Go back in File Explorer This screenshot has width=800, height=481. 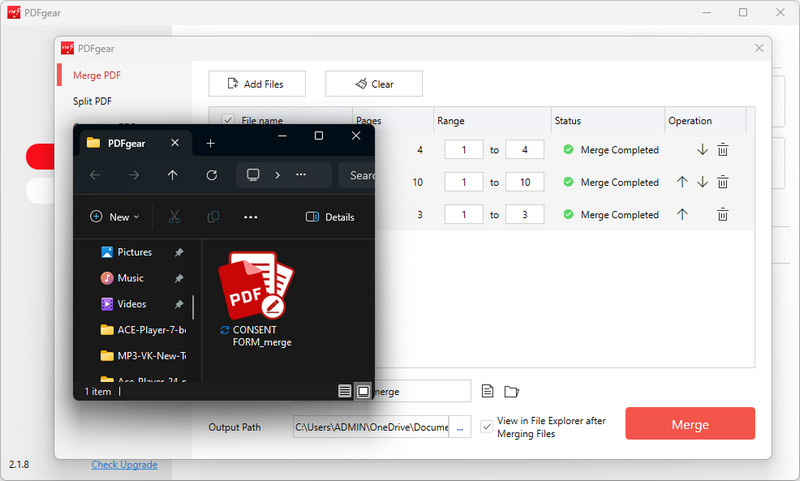click(x=95, y=175)
